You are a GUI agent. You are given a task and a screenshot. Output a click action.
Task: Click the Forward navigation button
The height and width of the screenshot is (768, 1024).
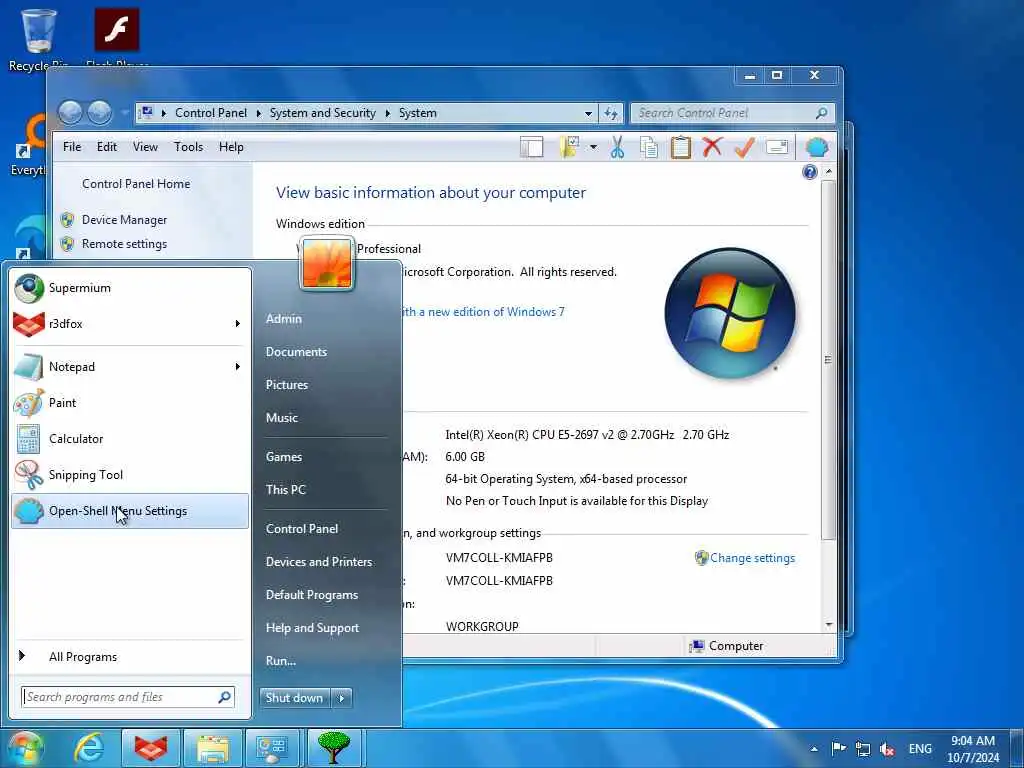pyautogui.click(x=99, y=113)
